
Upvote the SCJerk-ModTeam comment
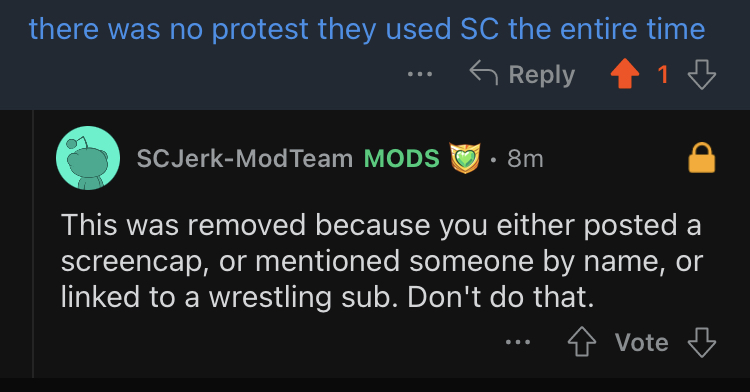pos(582,342)
